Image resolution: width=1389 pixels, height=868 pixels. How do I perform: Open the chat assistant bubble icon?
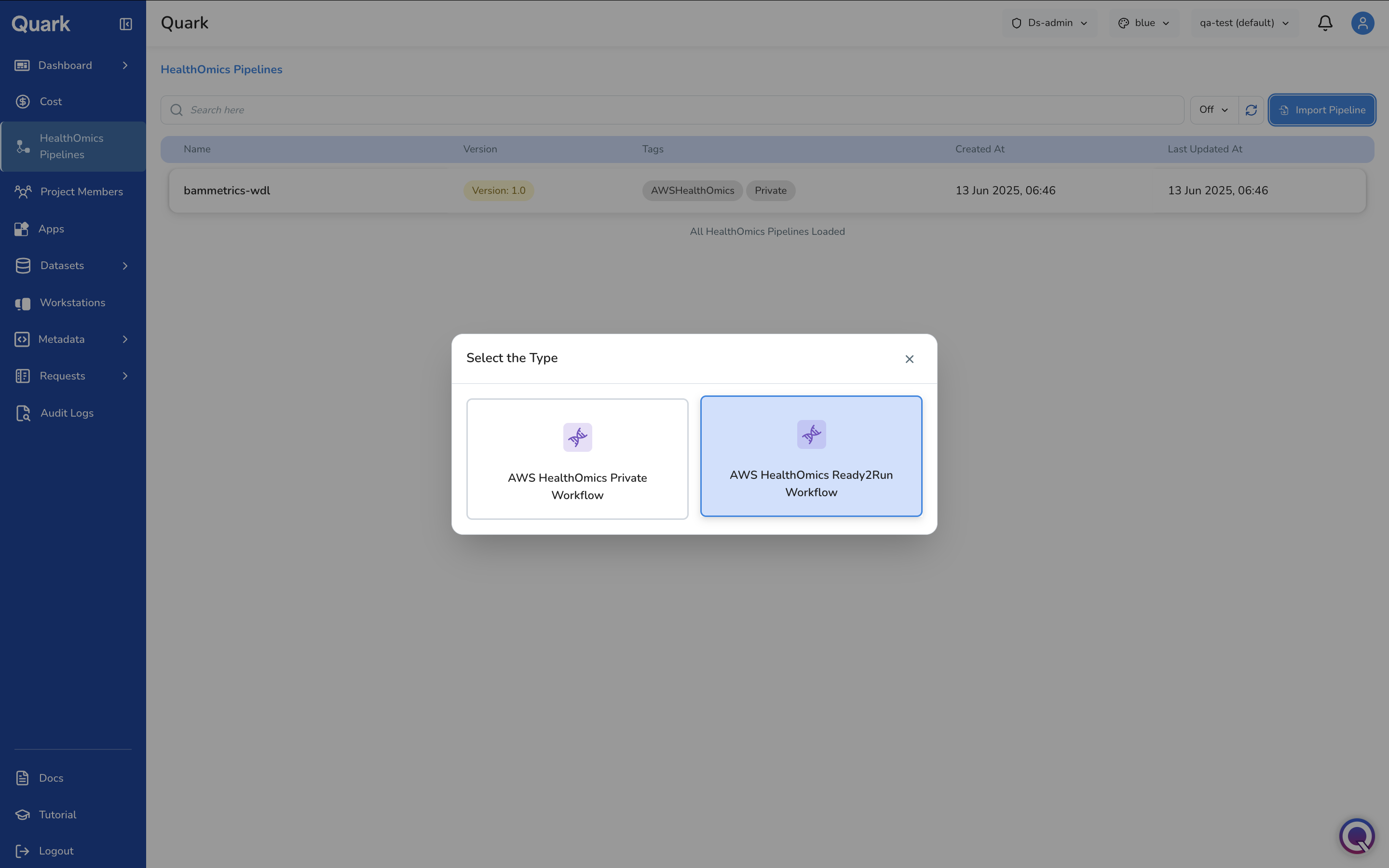1357,836
